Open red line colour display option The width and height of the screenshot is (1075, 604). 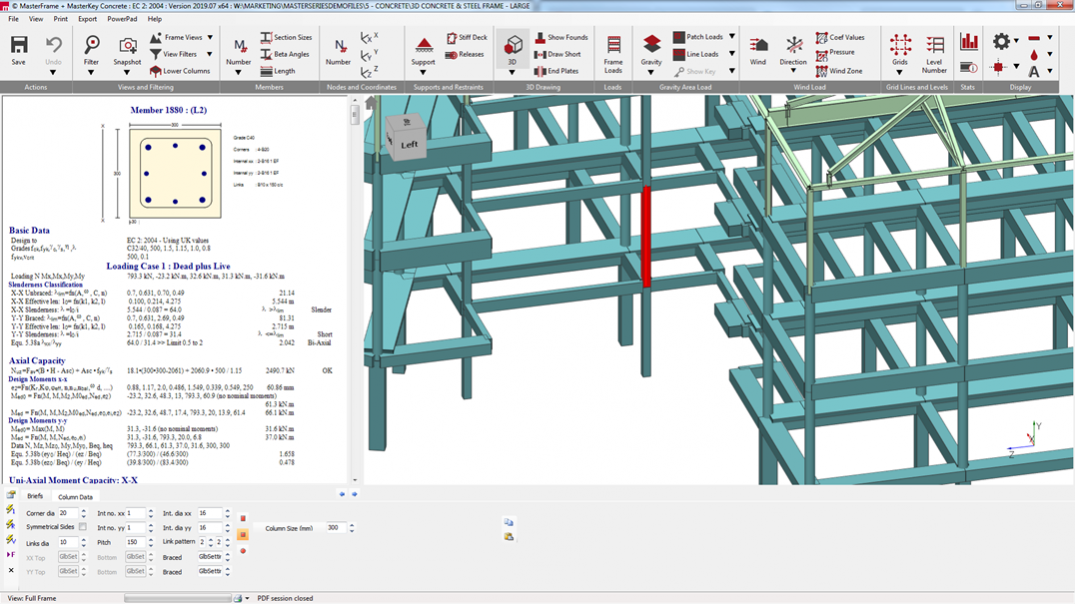[1034, 38]
